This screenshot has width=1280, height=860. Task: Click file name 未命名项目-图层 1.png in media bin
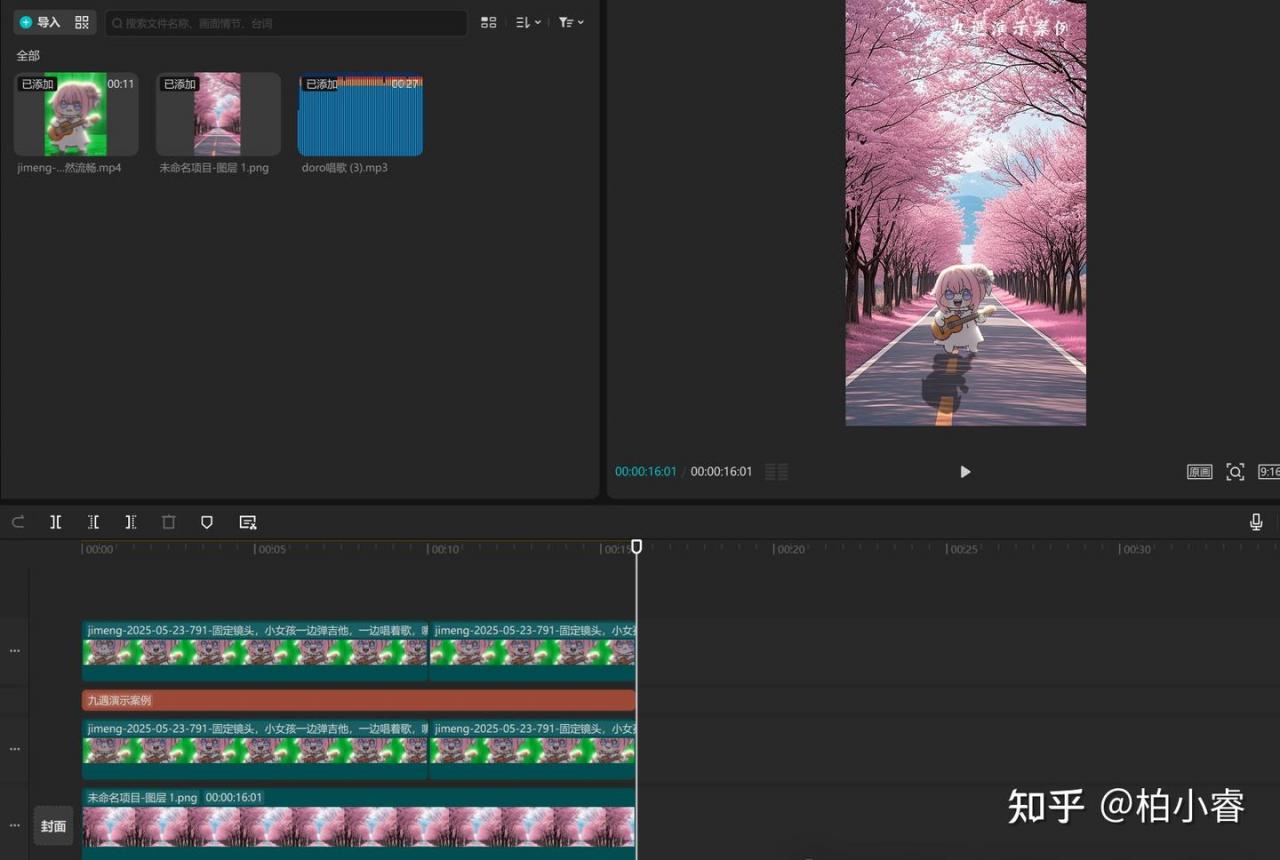214,168
